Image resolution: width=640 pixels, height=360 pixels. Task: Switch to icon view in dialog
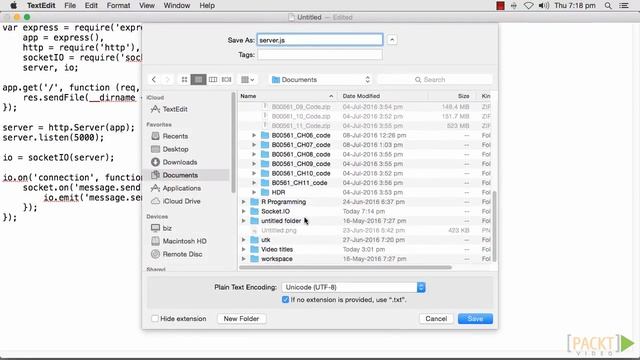[184, 80]
